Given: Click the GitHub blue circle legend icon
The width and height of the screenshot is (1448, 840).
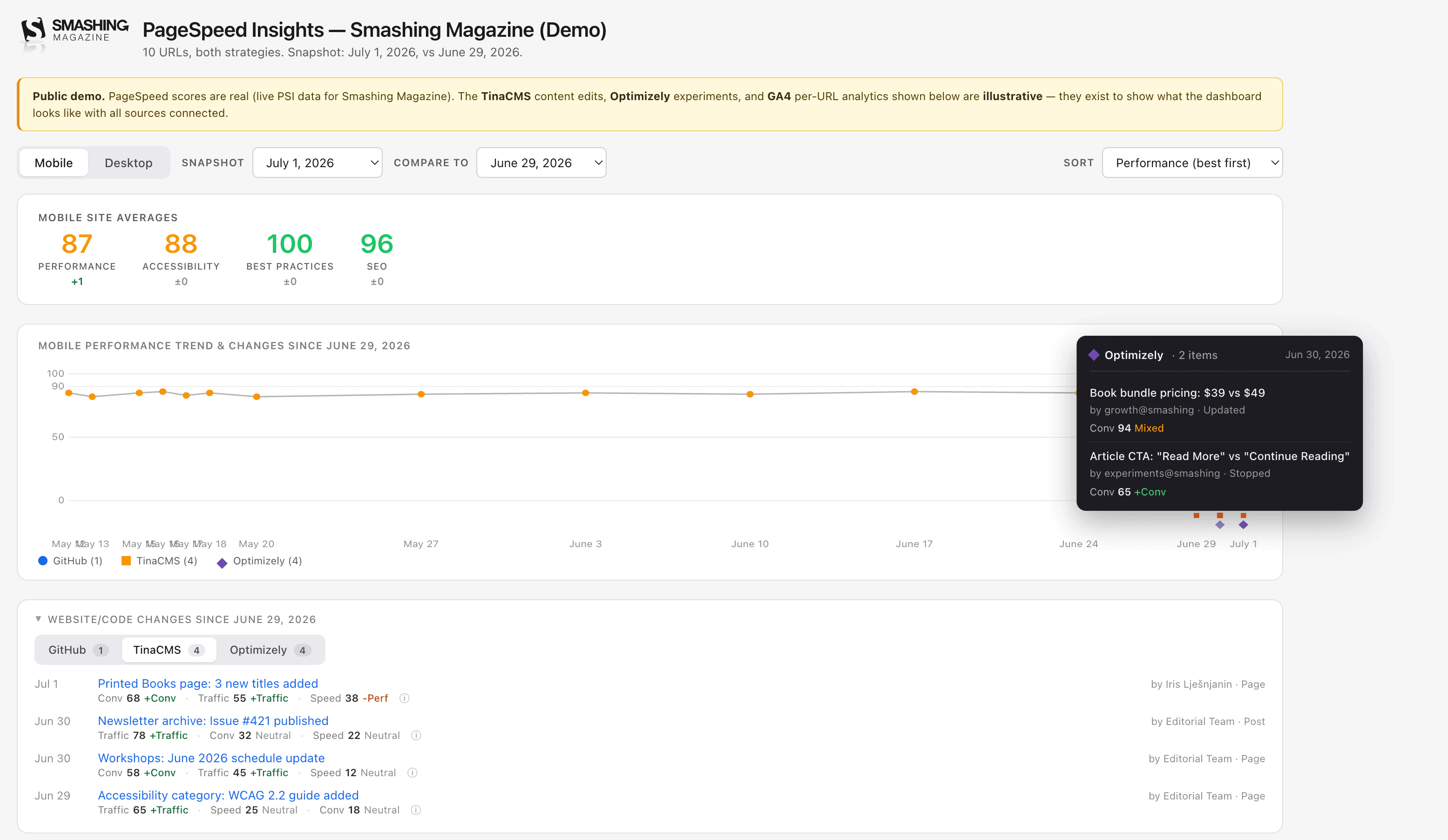Looking at the screenshot, I should tap(42, 561).
